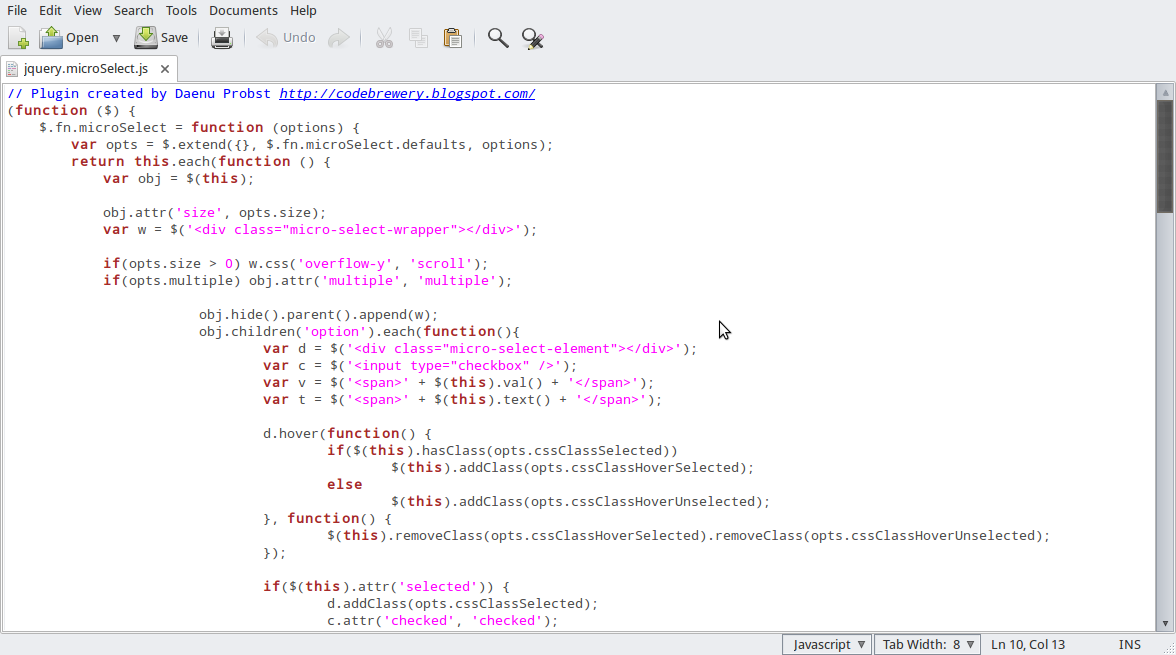
Task: Click the Paste clipboard icon
Action: point(453,38)
